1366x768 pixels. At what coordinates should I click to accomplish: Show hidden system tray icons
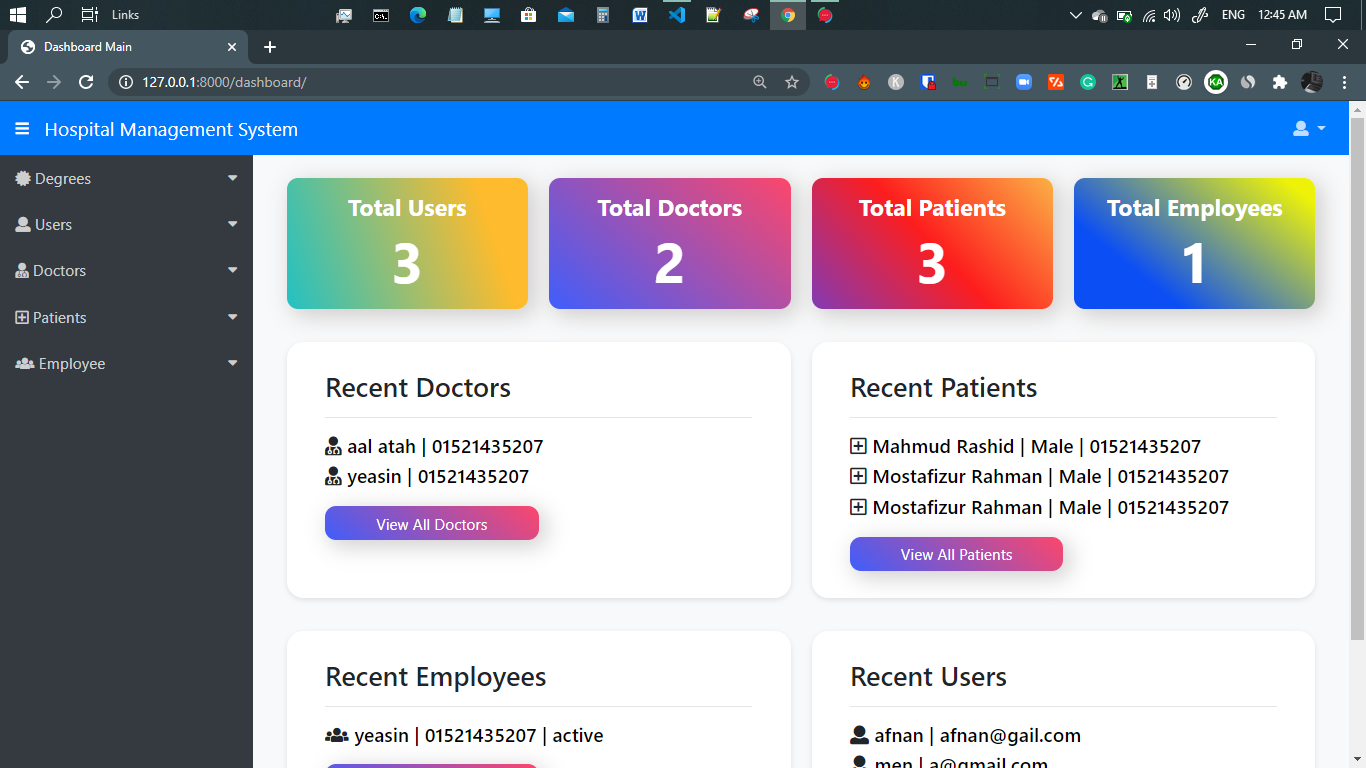click(1076, 15)
